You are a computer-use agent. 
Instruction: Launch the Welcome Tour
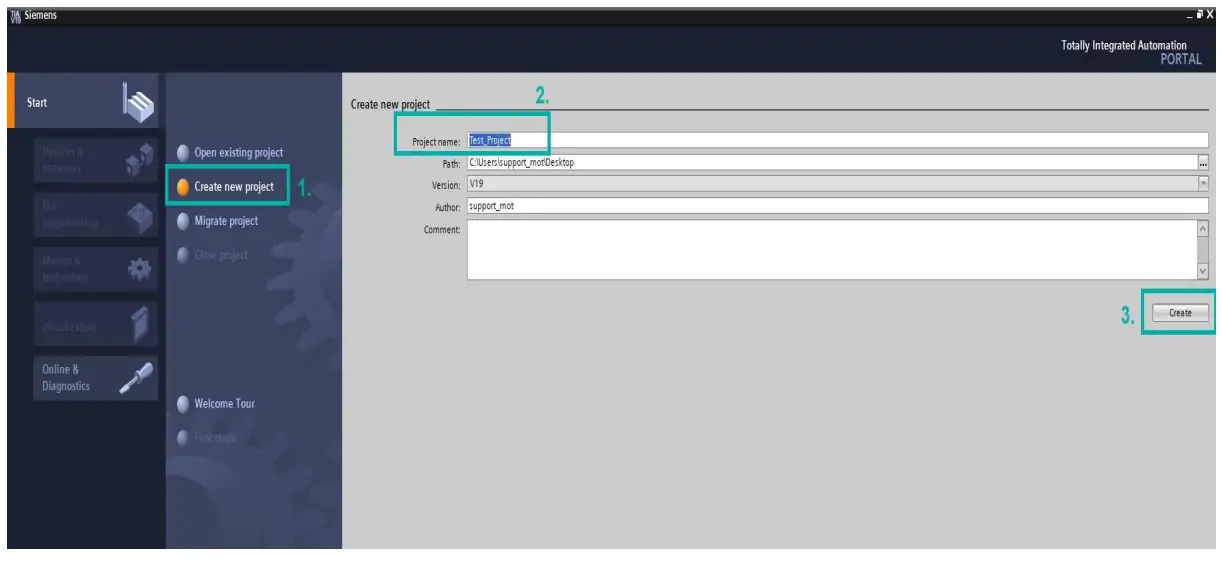point(225,404)
